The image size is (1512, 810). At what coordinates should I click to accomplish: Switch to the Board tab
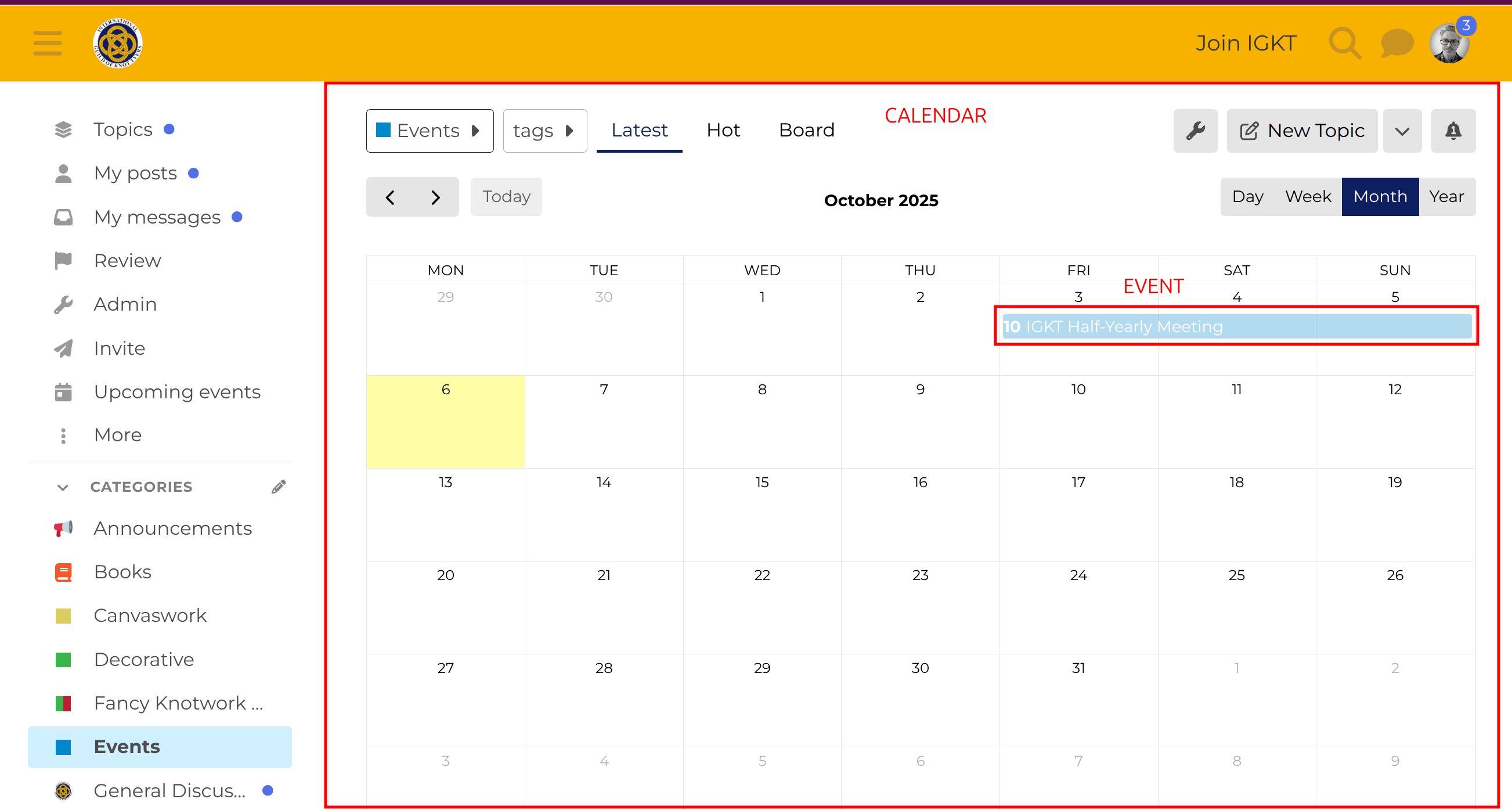coord(806,130)
